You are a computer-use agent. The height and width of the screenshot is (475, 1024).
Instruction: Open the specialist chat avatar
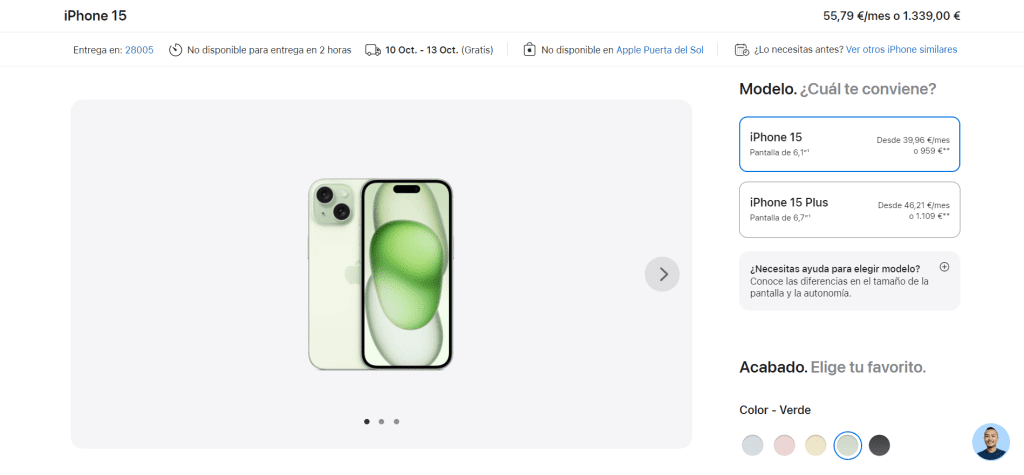click(990, 441)
